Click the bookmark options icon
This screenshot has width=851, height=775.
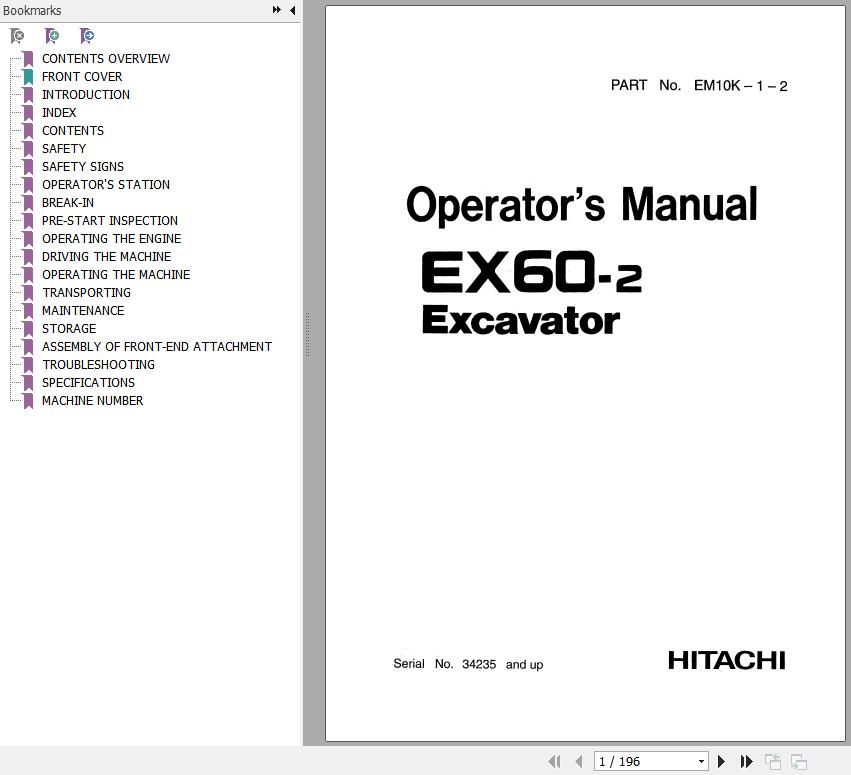(87, 36)
